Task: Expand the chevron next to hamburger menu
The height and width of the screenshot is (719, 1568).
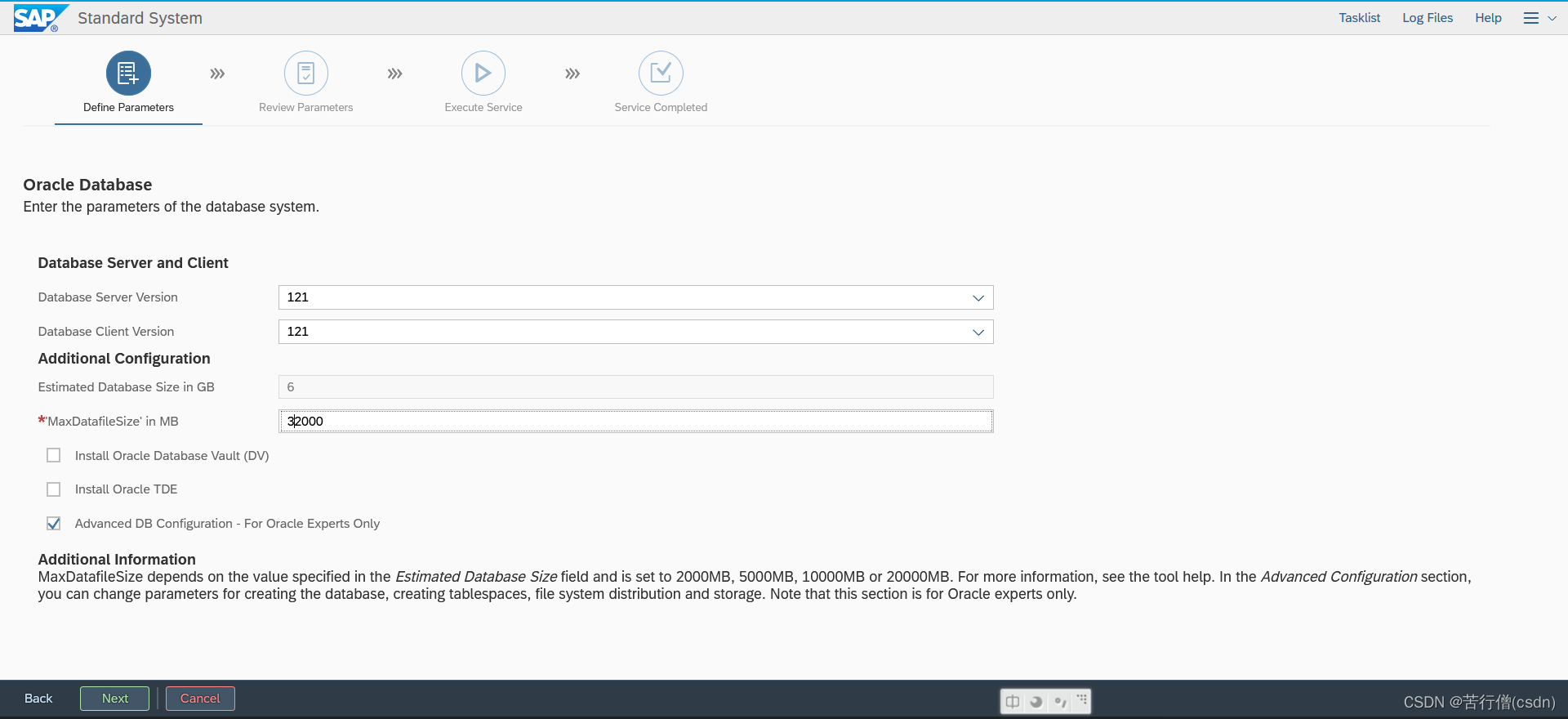Action: pyautogui.click(x=1552, y=18)
